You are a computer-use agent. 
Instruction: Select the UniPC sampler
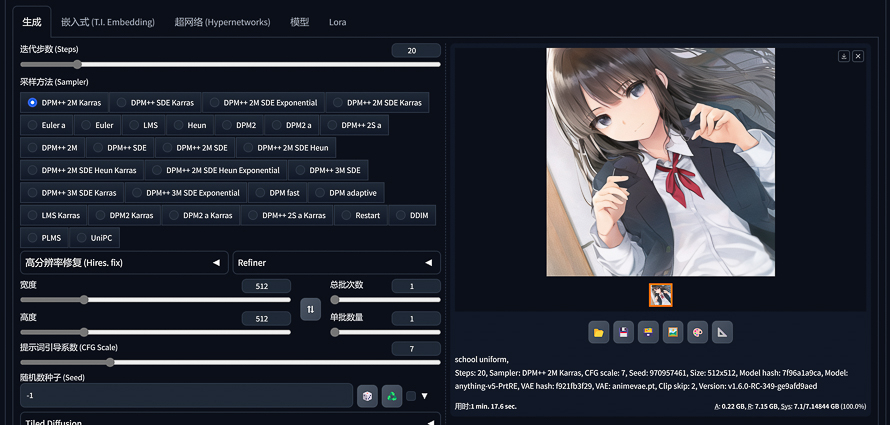click(94, 238)
